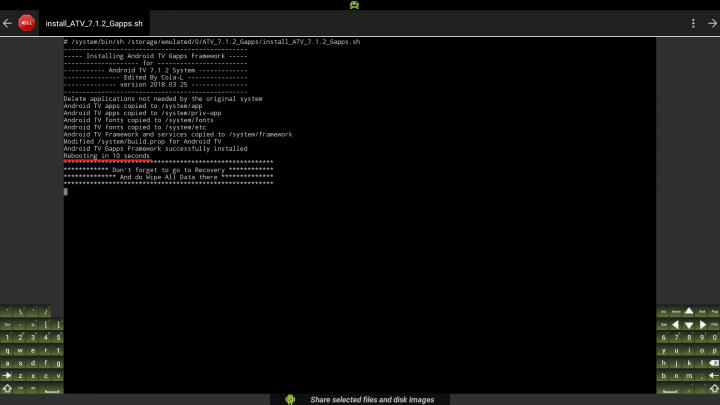
Task: Tap the shift key on left keypad
Action: click(6, 388)
